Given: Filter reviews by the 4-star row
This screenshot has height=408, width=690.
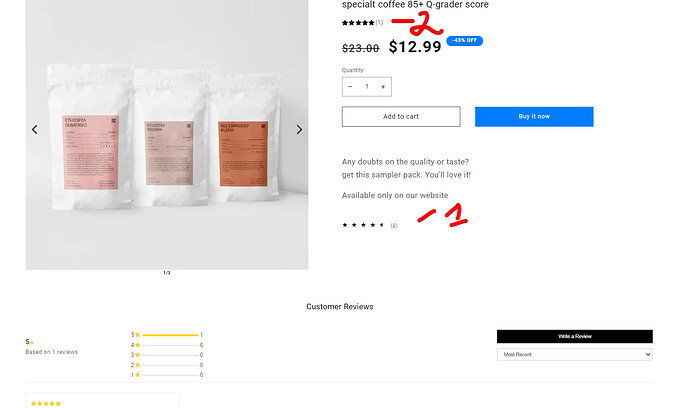Looking at the screenshot, I should tap(167, 345).
